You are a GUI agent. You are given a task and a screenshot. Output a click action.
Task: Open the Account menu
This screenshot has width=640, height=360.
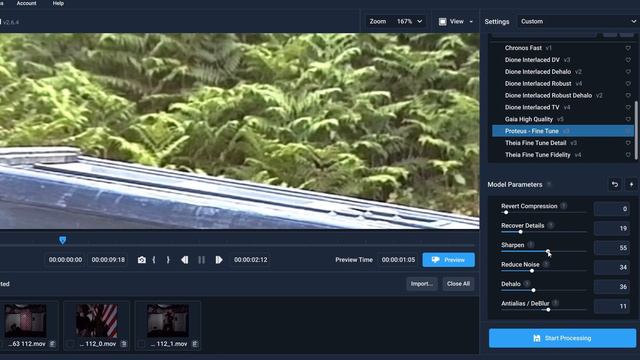point(27,3)
